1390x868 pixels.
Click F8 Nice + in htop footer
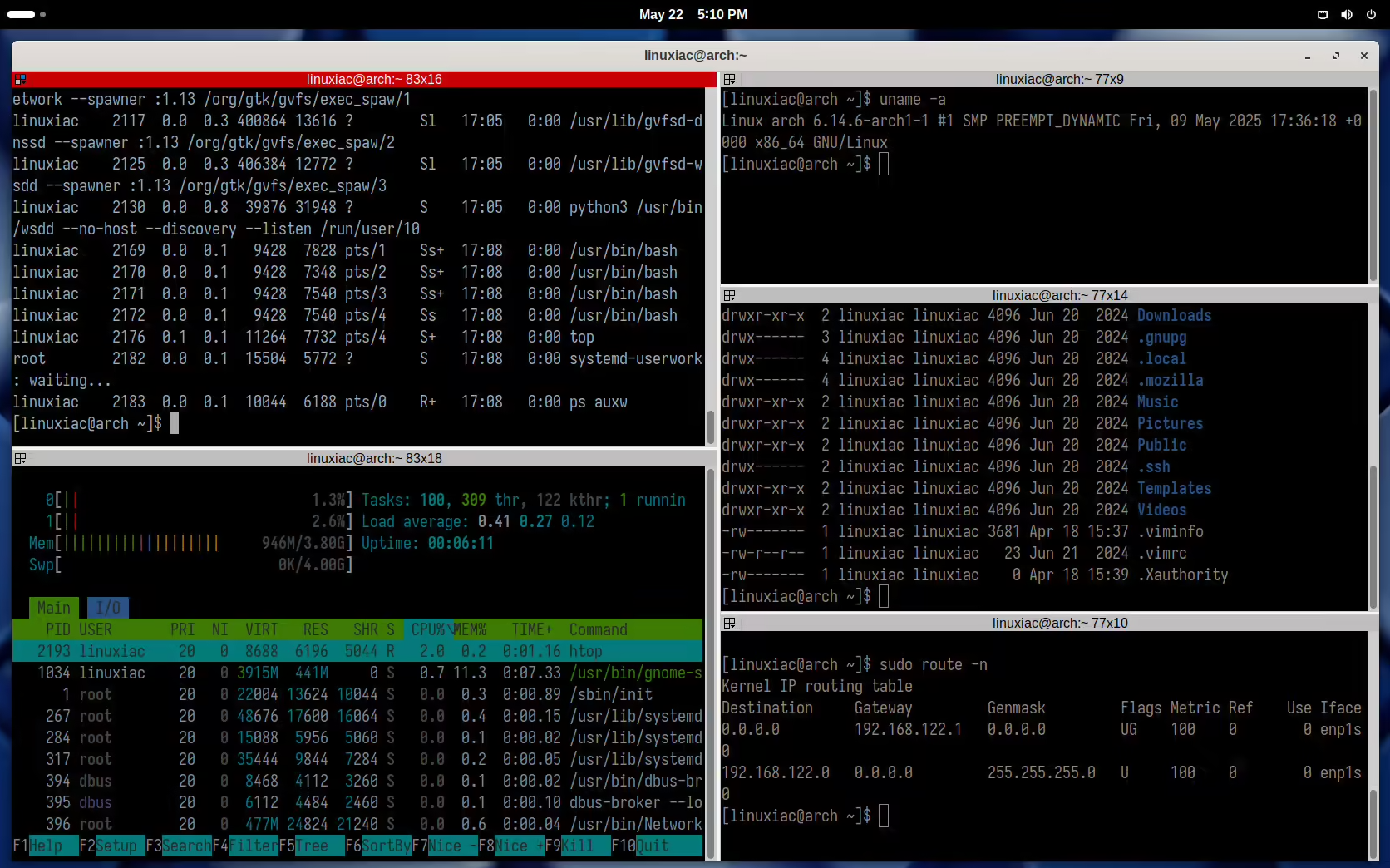pos(511,846)
